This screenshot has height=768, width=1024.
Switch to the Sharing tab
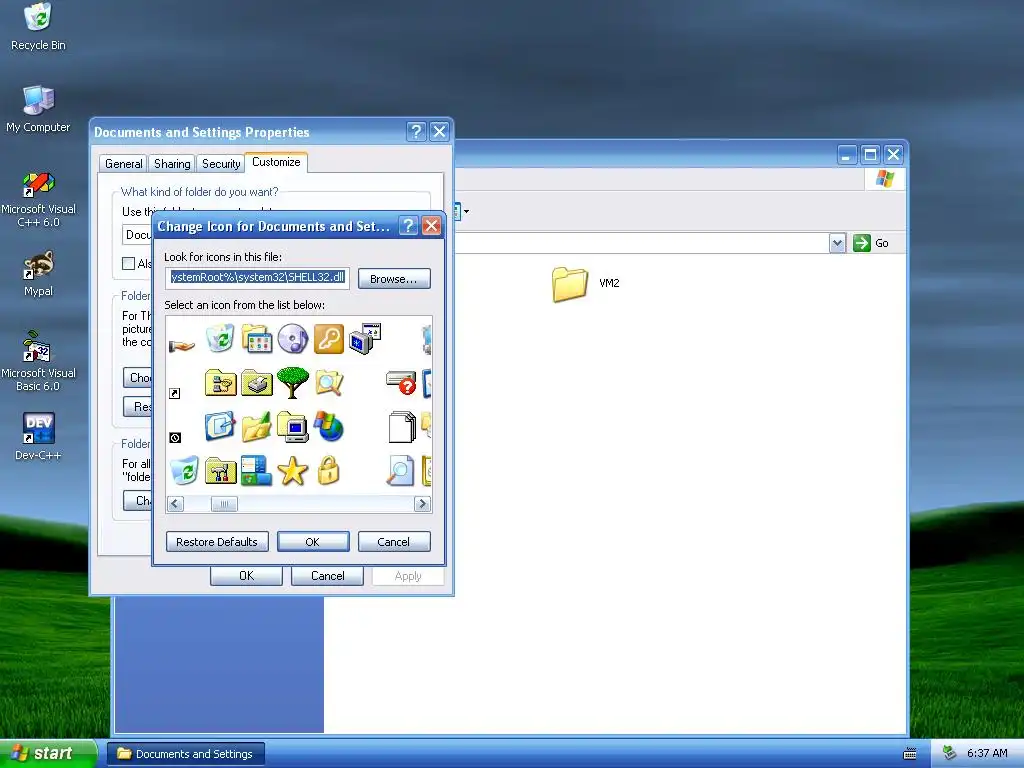pyautogui.click(x=172, y=164)
